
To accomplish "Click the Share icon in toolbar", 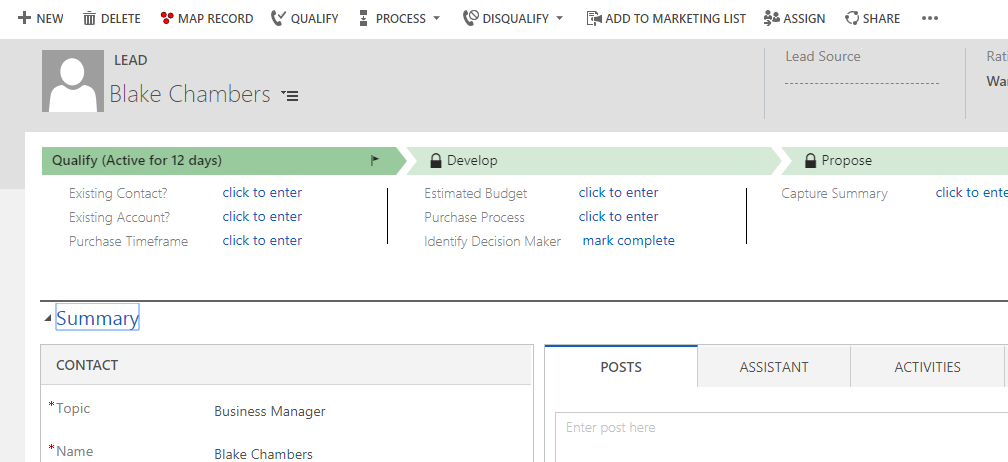I will 852,19.
